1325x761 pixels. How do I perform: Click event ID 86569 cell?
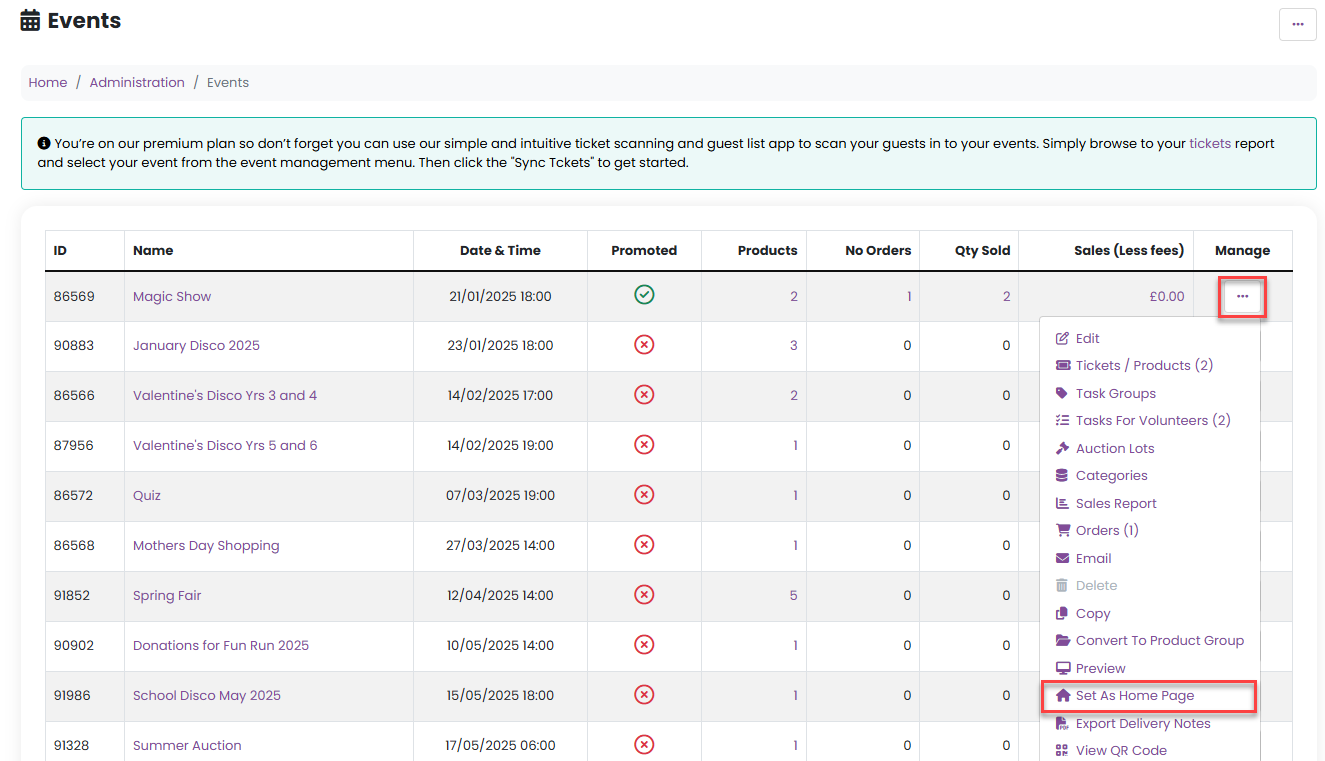[x=85, y=296]
